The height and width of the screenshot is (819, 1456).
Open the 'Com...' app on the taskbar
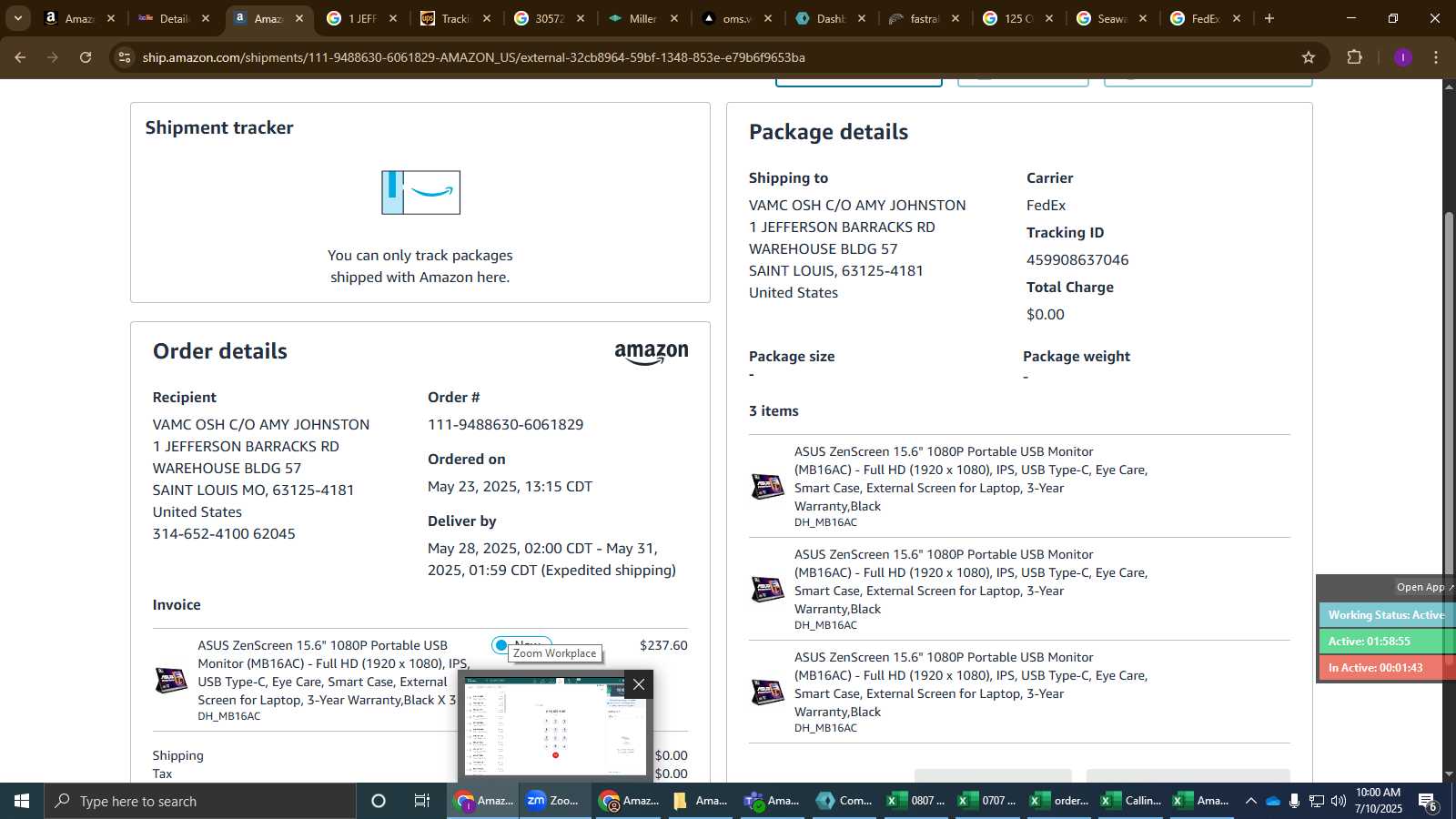pyautogui.click(x=844, y=801)
